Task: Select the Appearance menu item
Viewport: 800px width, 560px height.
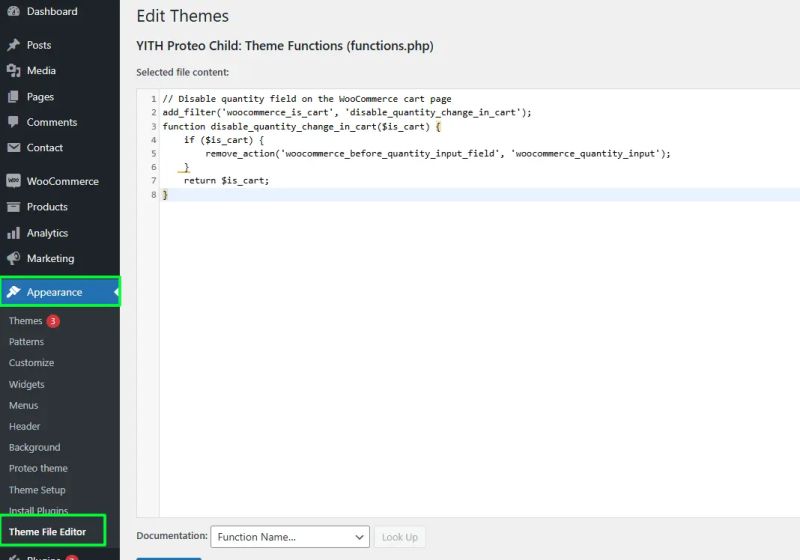Action: click(x=60, y=292)
